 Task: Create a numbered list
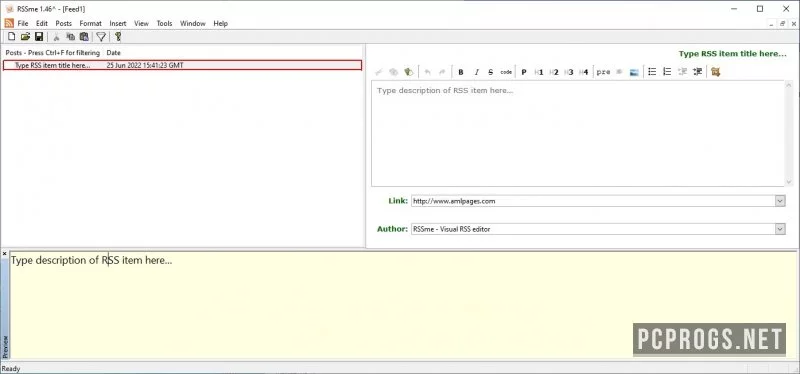pyautogui.click(x=667, y=72)
